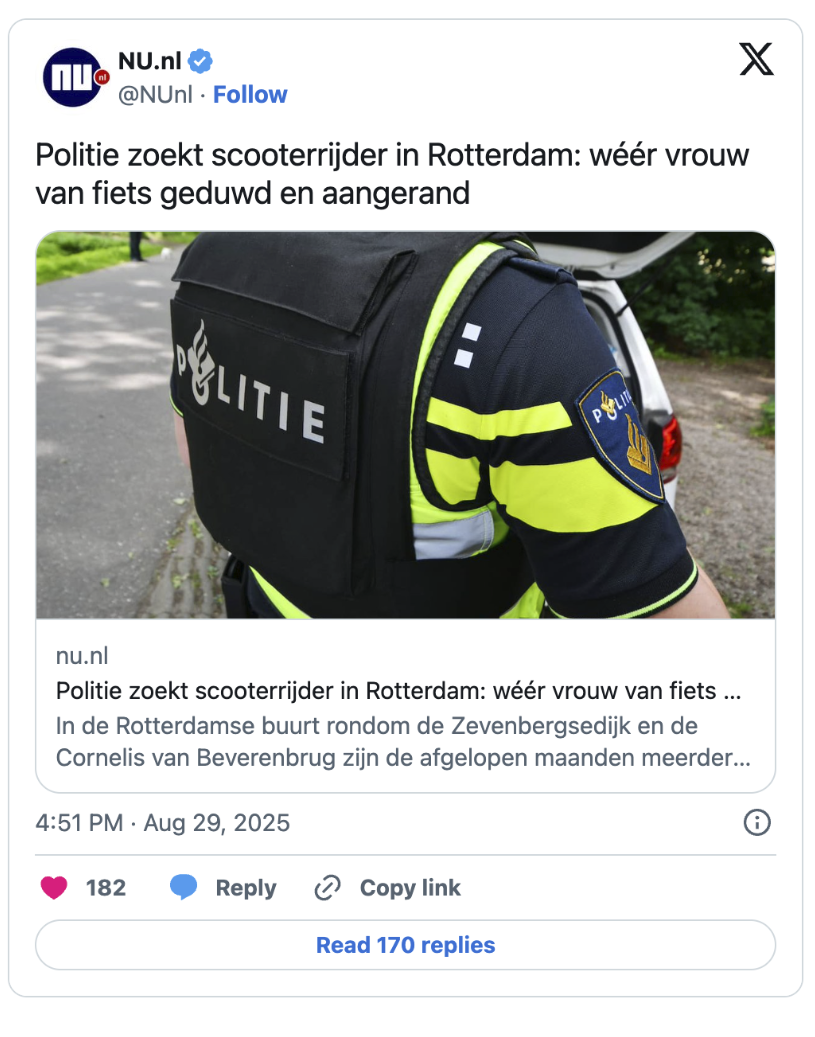
Task: Like the tweet with heart icon
Action: point(54,888)
